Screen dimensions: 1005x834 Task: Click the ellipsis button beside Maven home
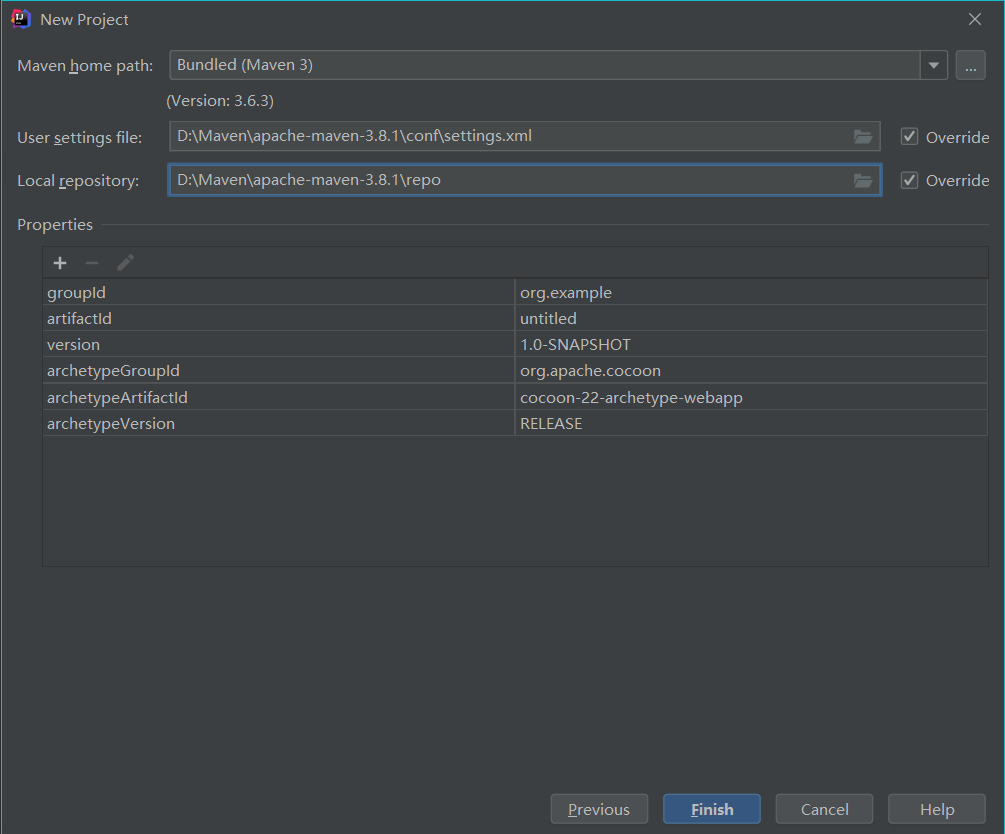[x=970, y=65]
